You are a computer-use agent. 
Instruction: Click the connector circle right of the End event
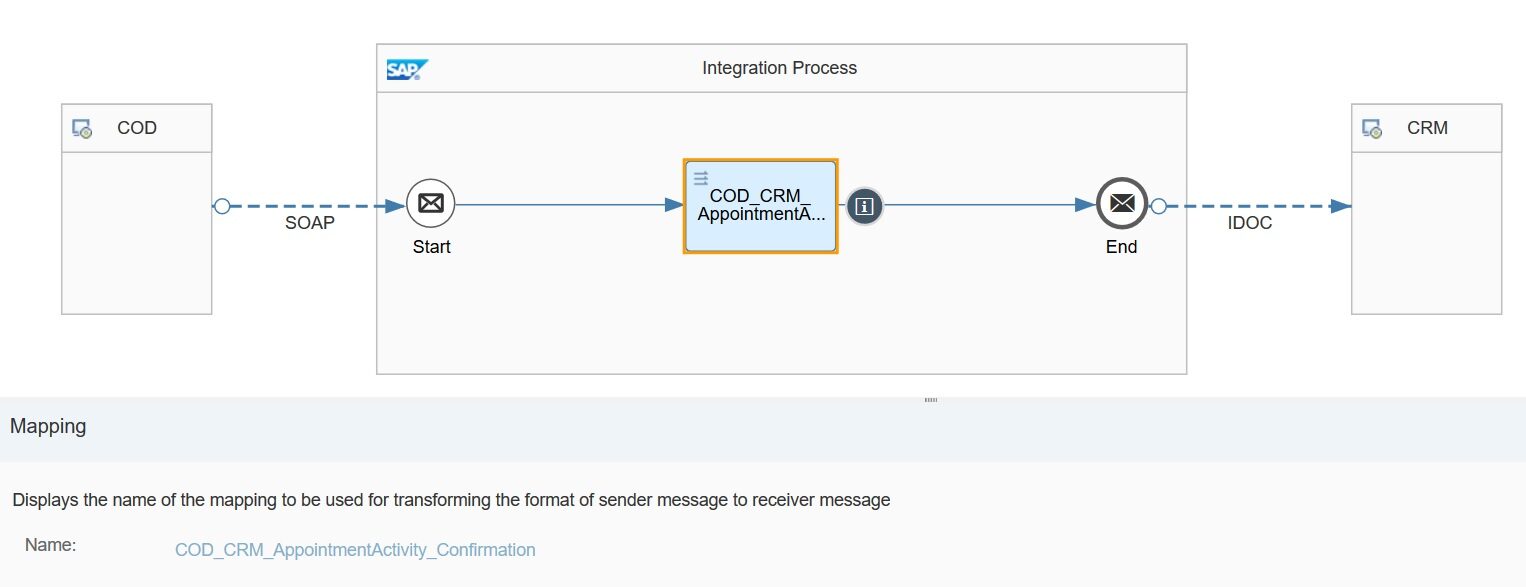click(x=1158, y=206)
